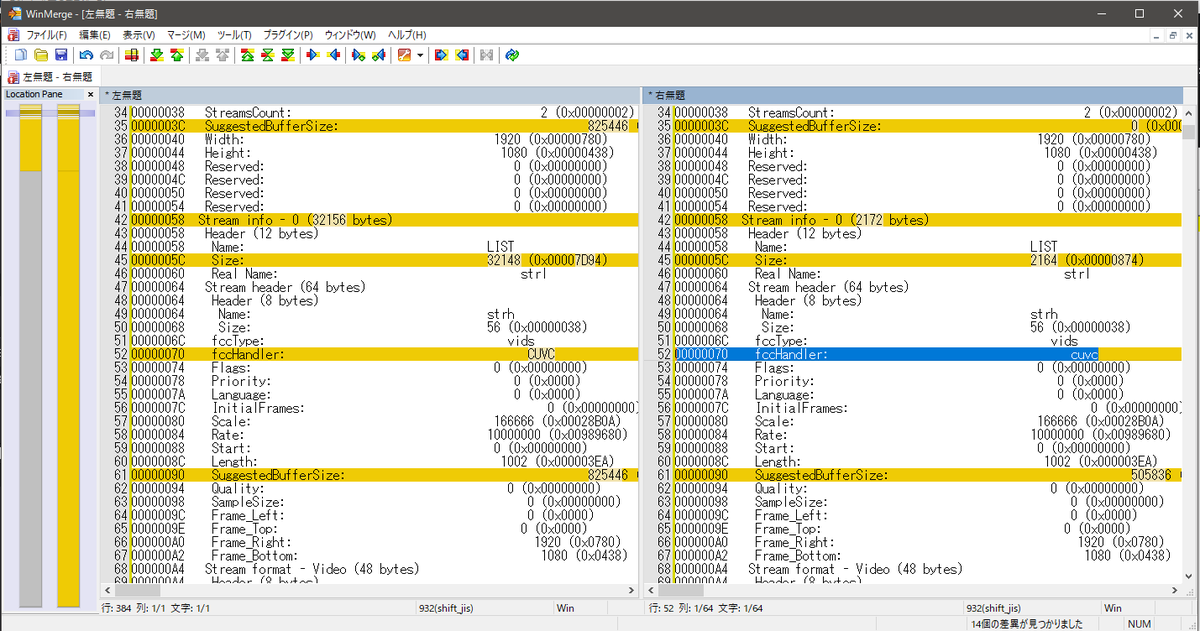Image resolution: width=1200 pixels, height=631 pixels.
Task: Jump to next conflict (greyed down arrow)
Action: [202, 54]
